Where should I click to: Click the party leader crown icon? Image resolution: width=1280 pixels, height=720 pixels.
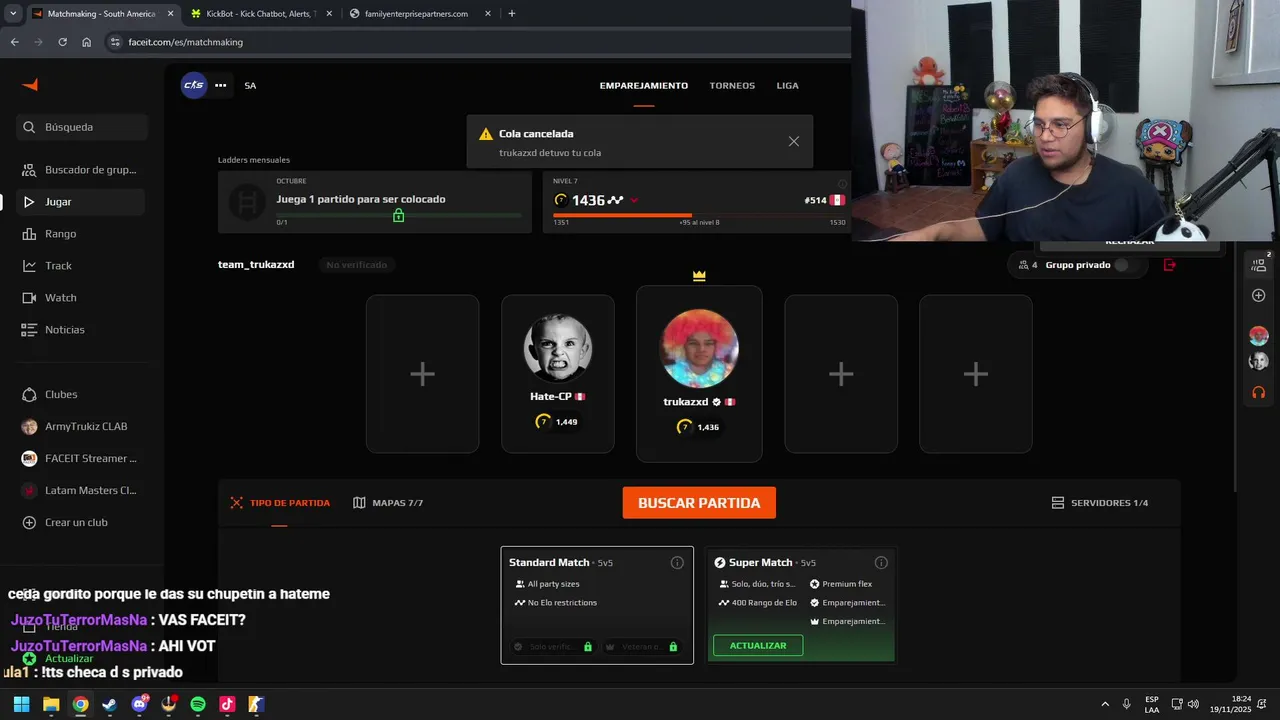point(699,275)
